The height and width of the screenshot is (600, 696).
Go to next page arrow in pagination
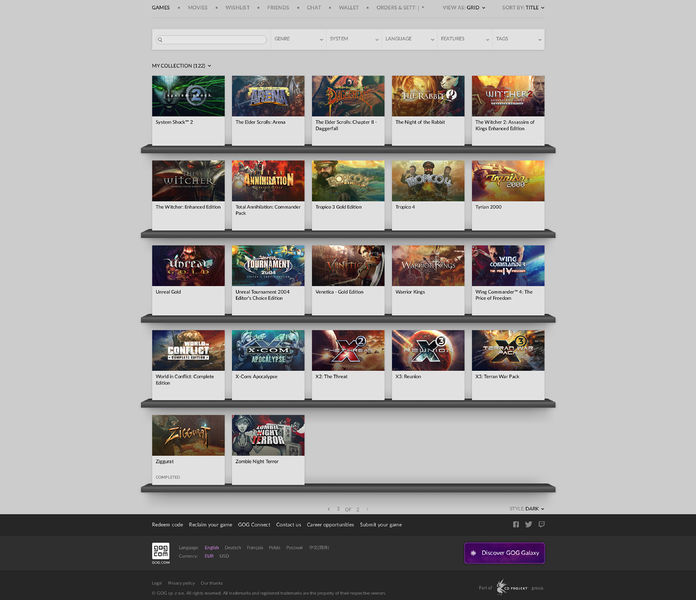tap(367, 509)
